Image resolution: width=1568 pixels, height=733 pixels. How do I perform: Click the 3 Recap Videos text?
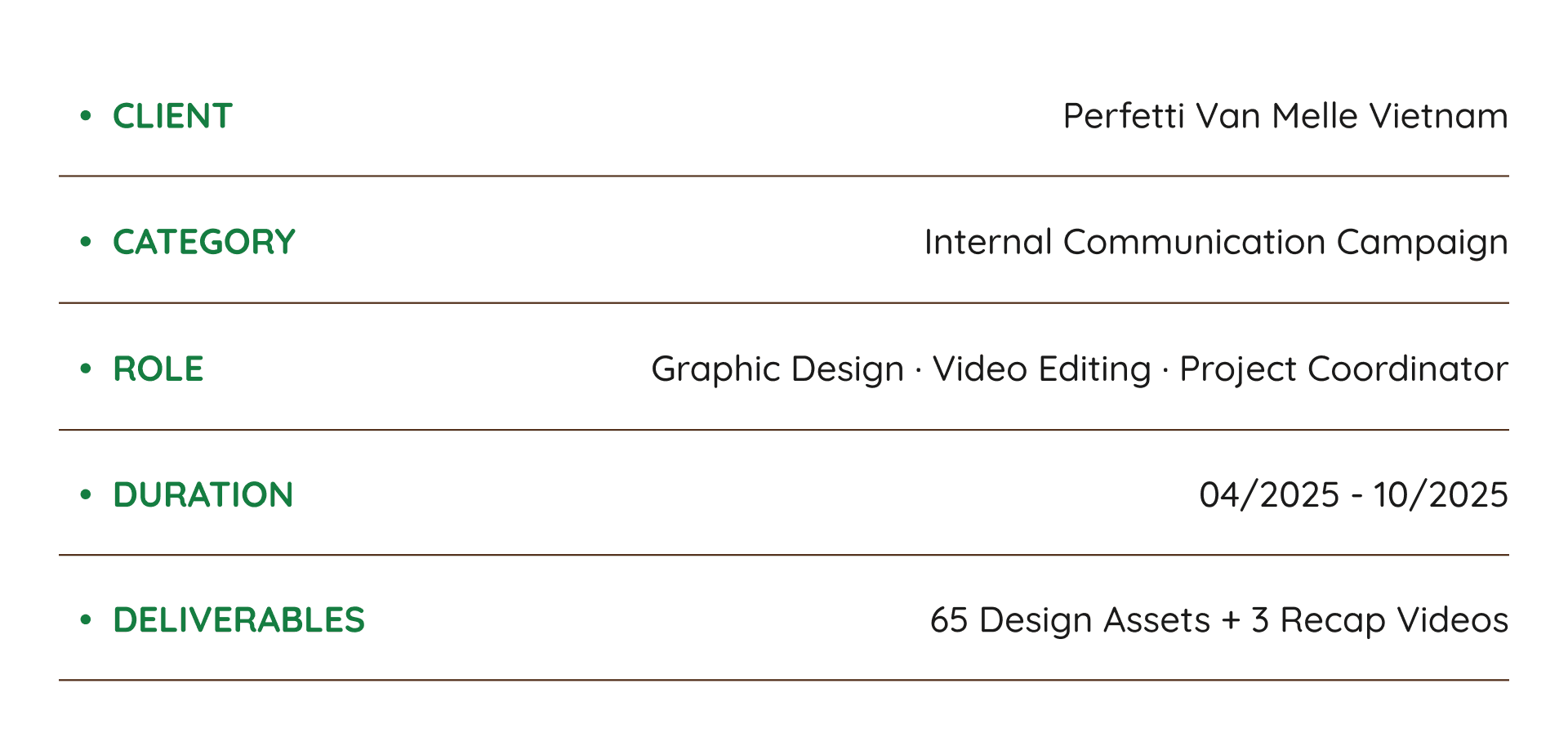click(1379, 621)
